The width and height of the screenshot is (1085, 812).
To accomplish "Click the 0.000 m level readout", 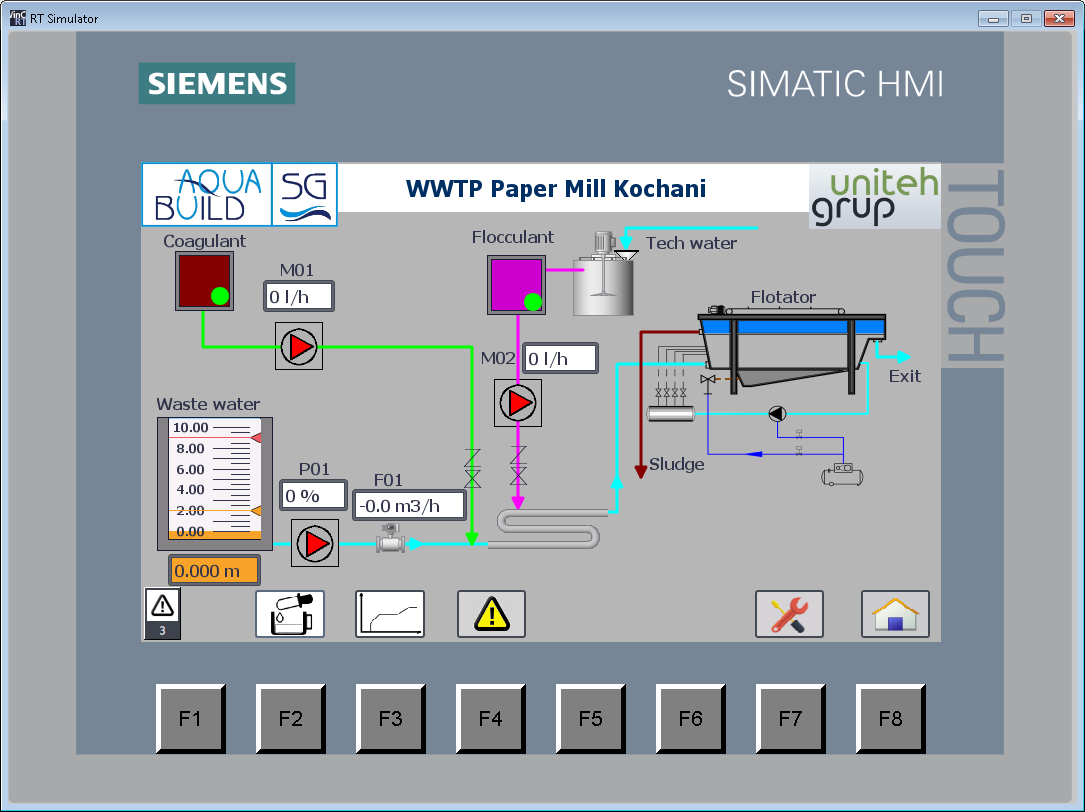I will (215, 570).
